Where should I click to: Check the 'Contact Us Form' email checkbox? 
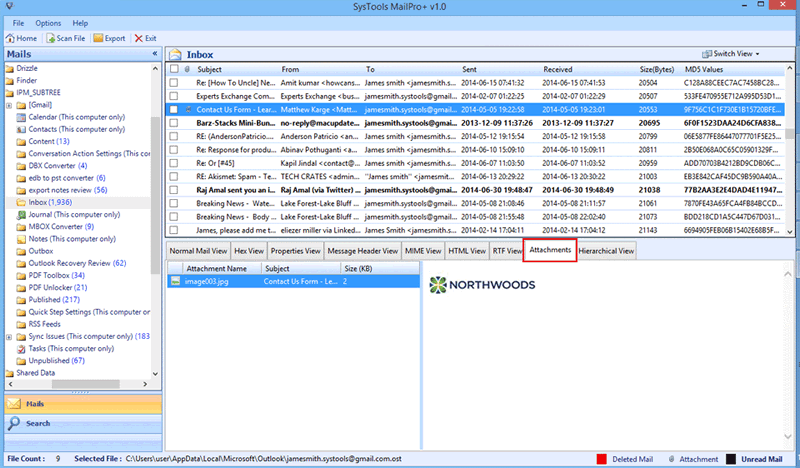coord(174,109)
